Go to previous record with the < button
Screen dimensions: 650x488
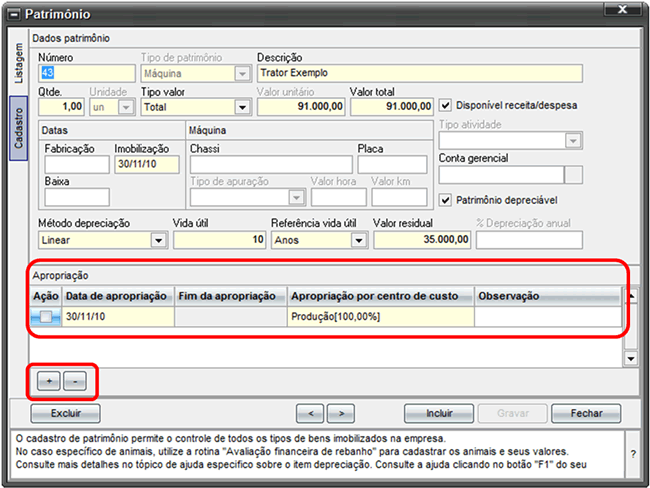point(310,413)
